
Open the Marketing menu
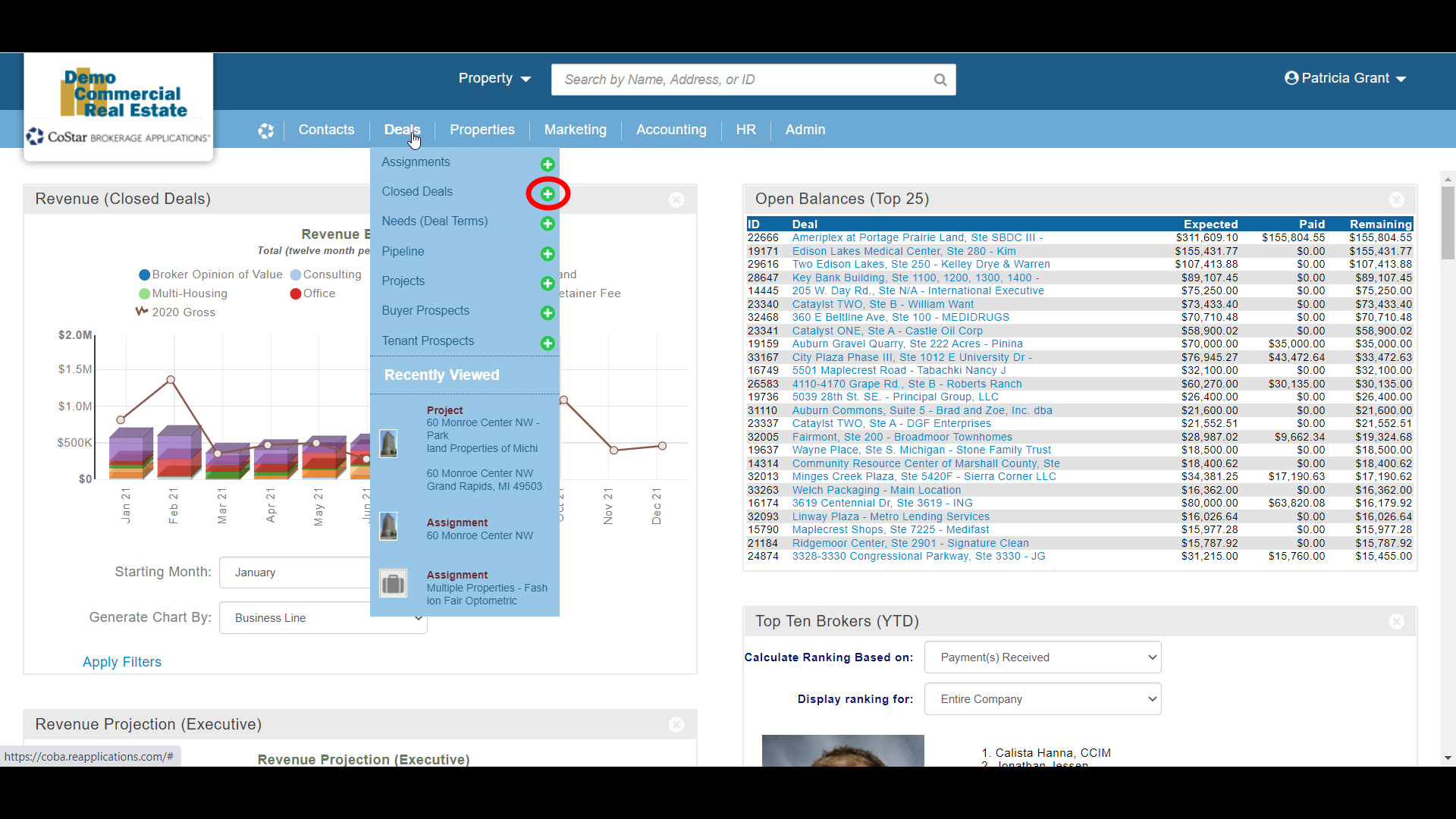(x=575, y=130)
